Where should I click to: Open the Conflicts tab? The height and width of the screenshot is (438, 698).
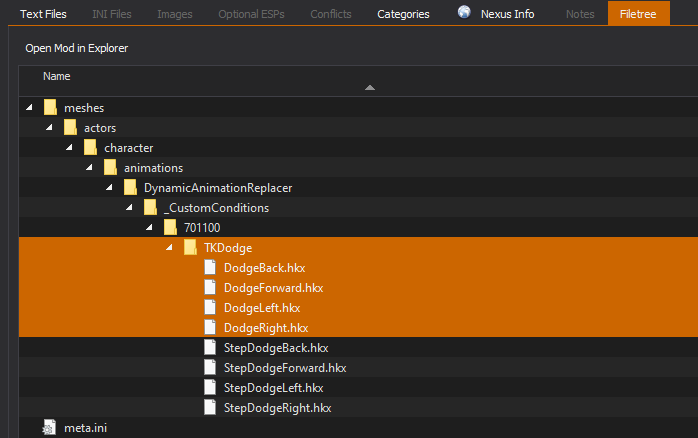(331, 14)
